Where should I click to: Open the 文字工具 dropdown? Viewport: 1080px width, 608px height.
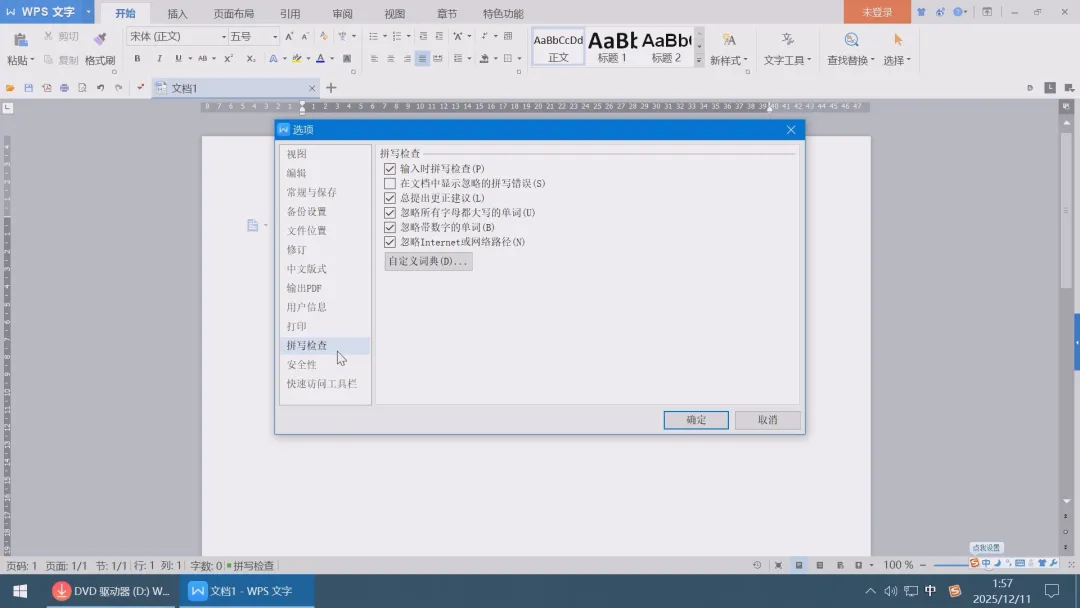787,60
